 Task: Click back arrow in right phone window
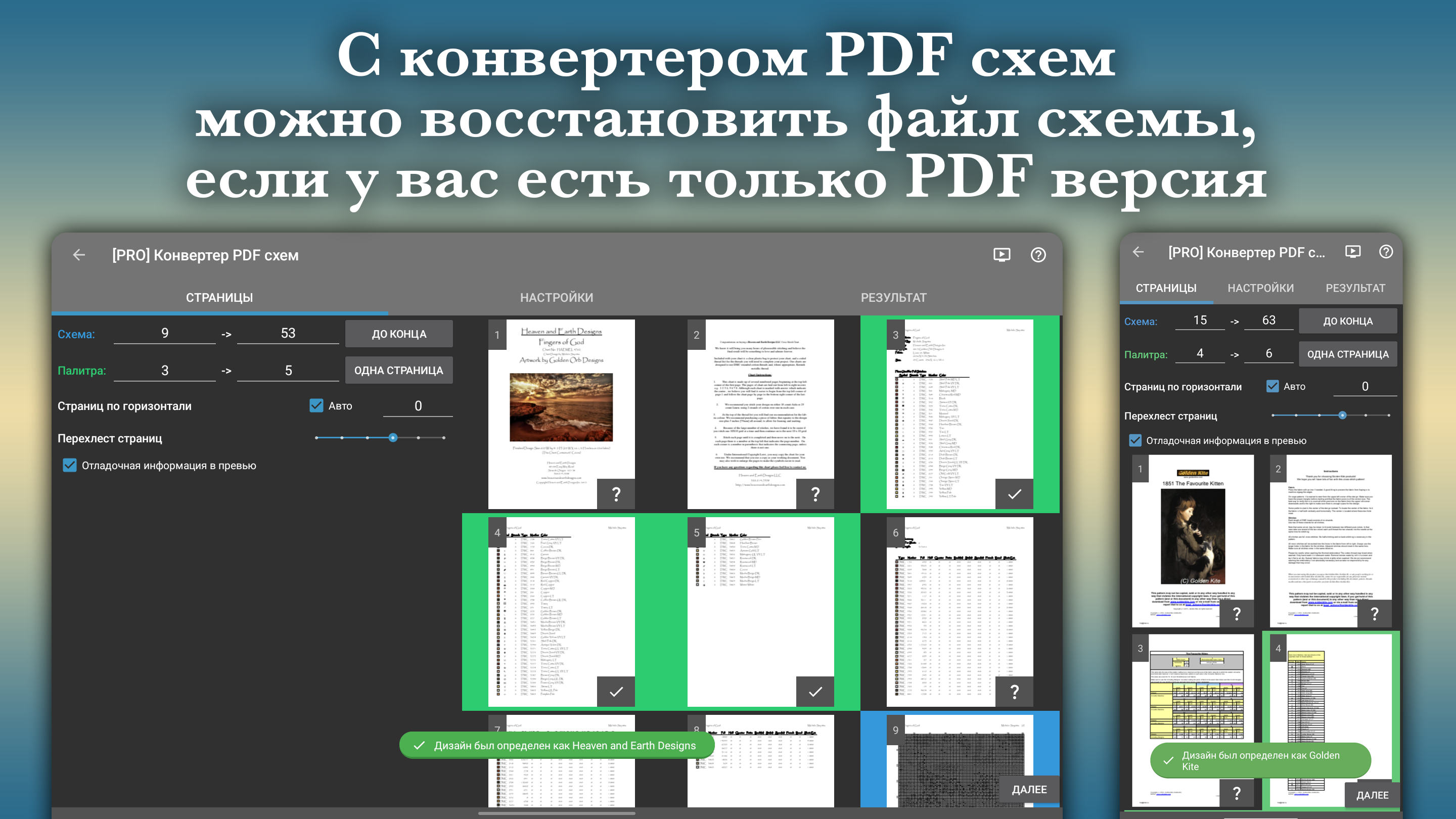(1138, 252)
